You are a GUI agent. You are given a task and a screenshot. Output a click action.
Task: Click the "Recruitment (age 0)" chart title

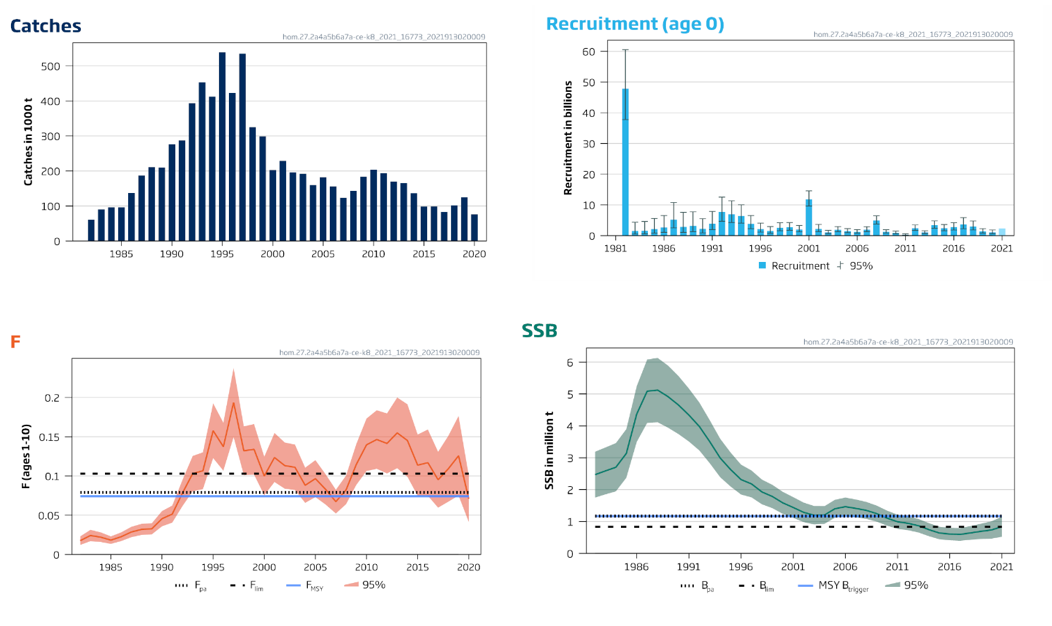pyautogui.click(x=635, y=24)
